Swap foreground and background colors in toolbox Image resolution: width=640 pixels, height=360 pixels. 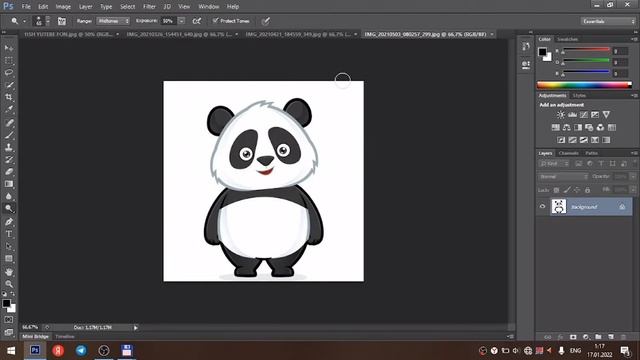[13, 293]
